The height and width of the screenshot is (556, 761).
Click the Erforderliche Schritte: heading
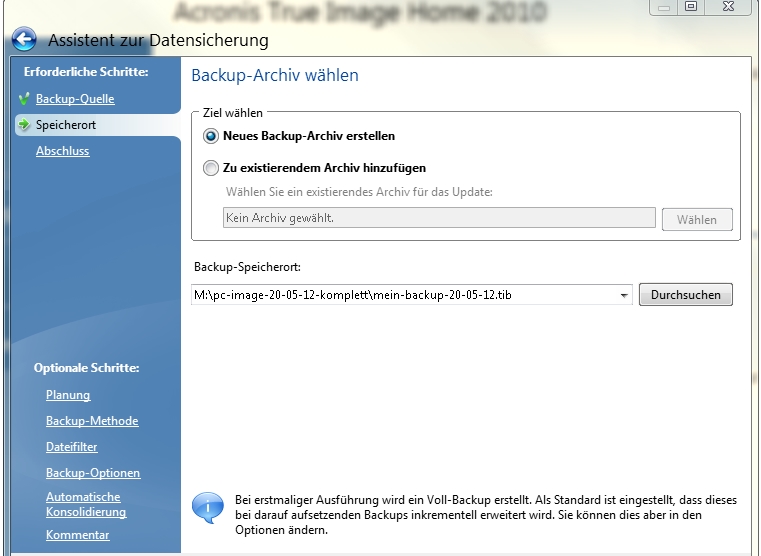pyautogui.click(x=86, y=72)
